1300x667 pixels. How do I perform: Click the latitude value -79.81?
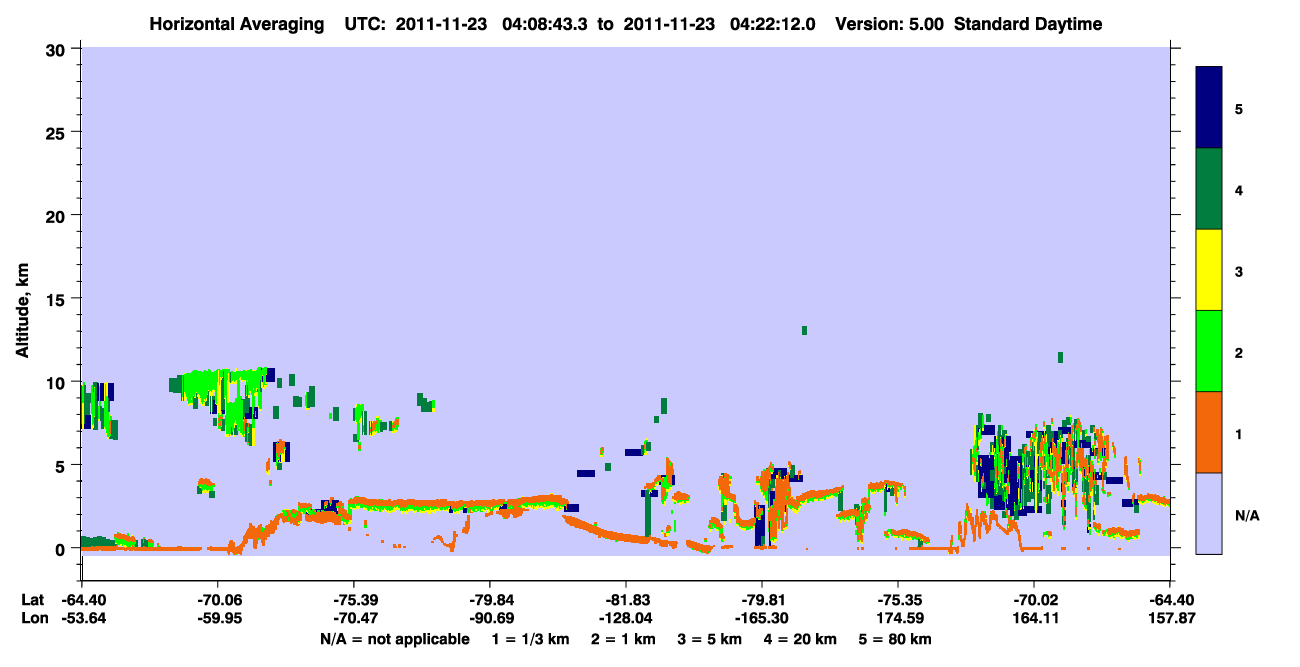762,600
